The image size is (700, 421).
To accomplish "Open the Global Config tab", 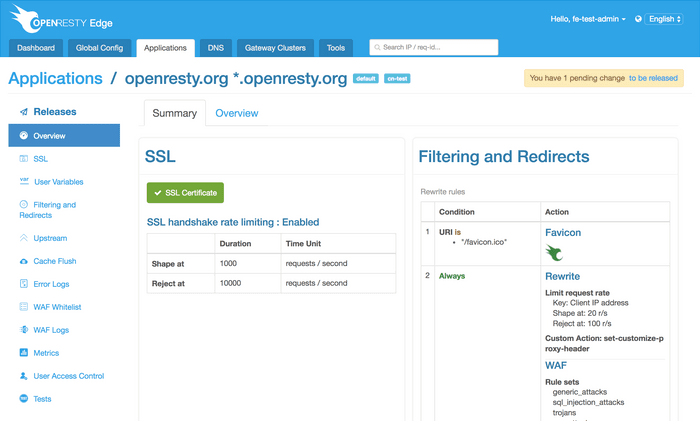I will click(x=99, y=48).
